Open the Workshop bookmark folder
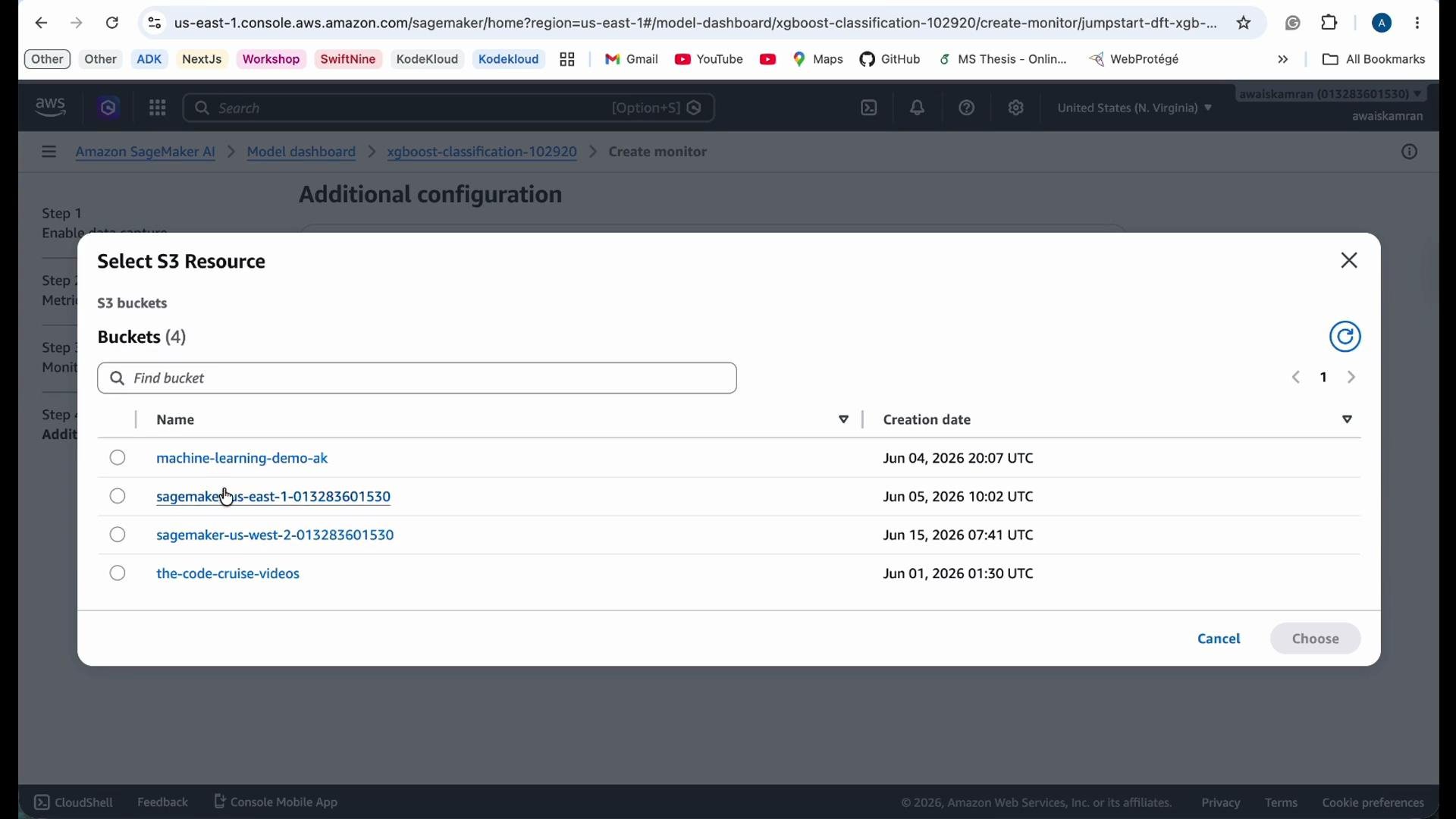This screenshot has height=819, width=1456. point(271,60)
